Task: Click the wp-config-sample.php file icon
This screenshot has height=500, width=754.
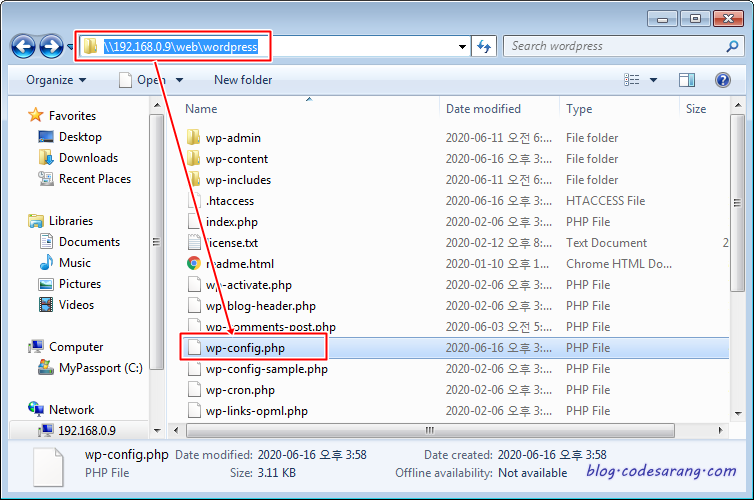Action: [194, 369]
